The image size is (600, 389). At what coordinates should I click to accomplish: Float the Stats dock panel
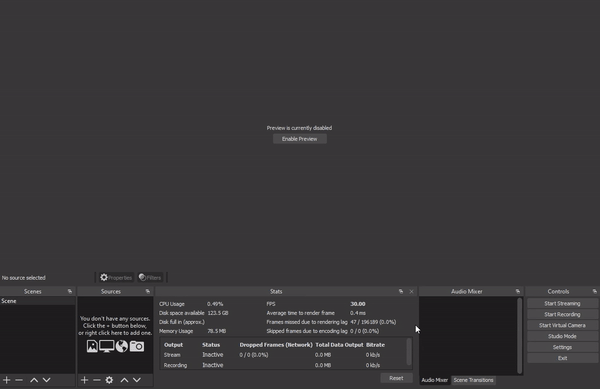pos(401,291)
